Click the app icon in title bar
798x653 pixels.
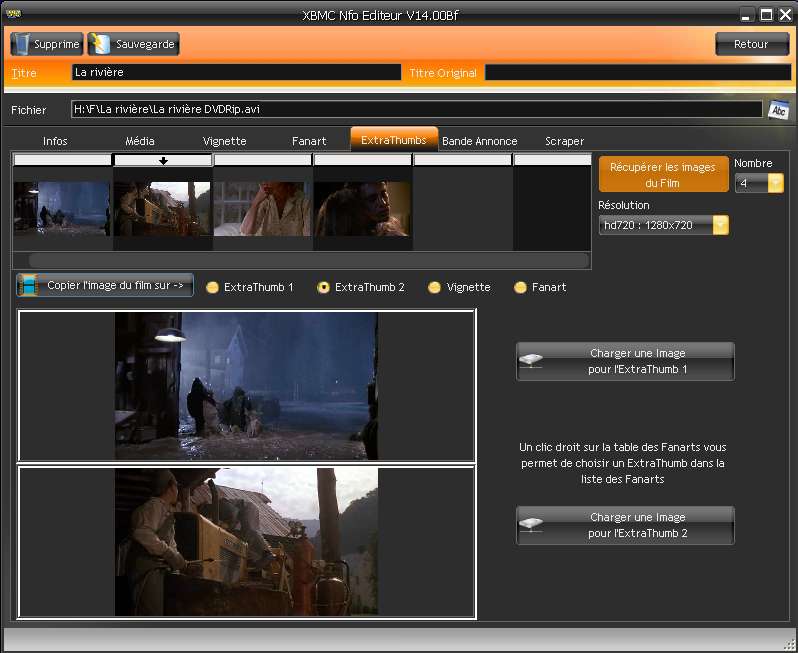point(14,14)
